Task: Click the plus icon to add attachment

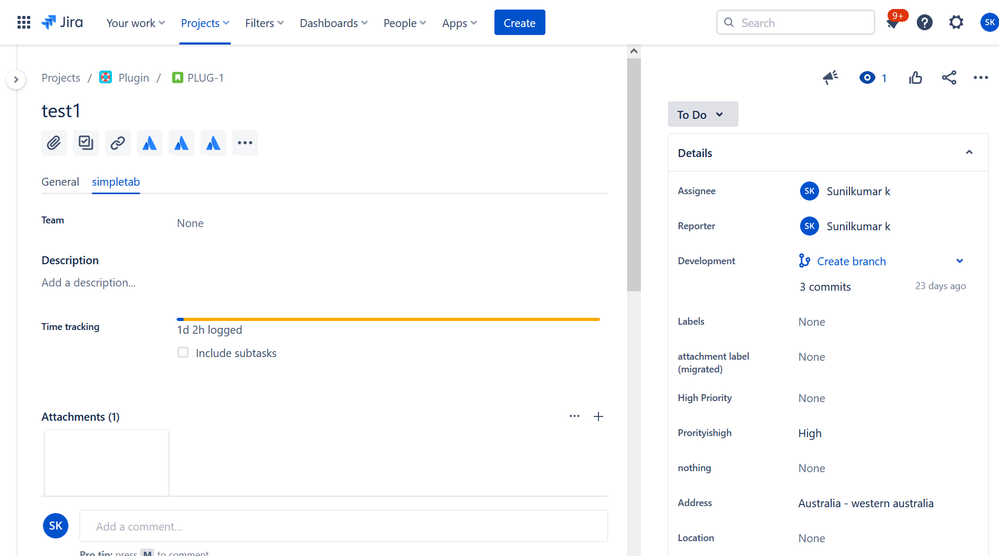Action: (x=598, y=417)
